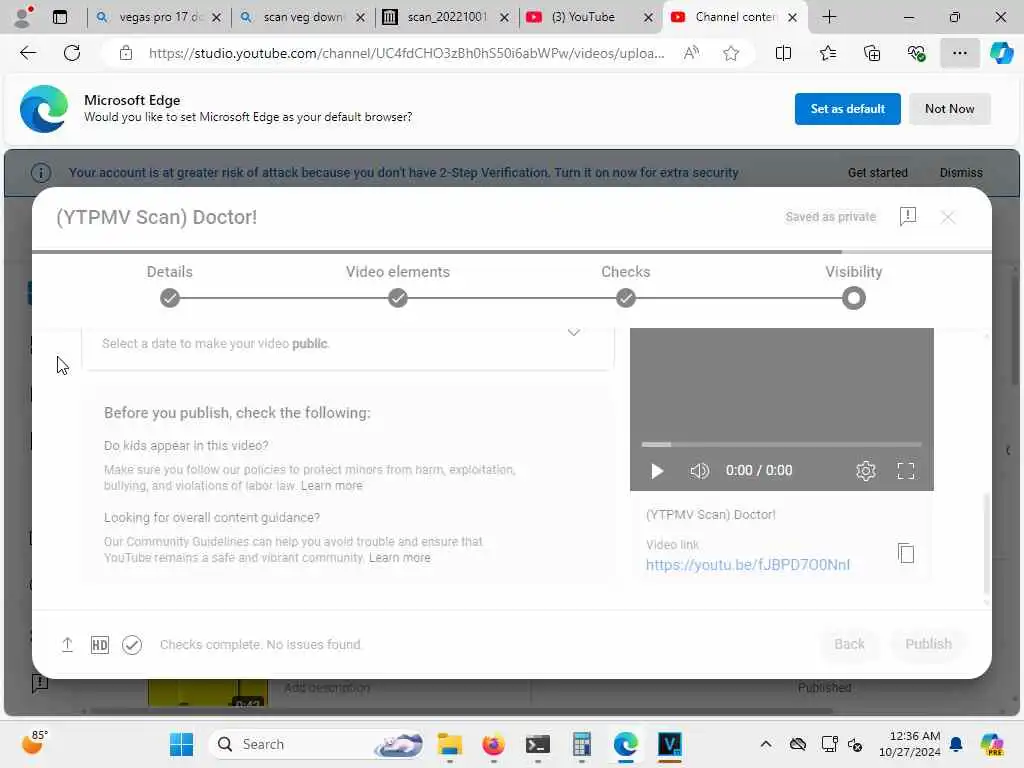Click the Publish button
Screen dimensions: 1024x768
coord(928,644)
